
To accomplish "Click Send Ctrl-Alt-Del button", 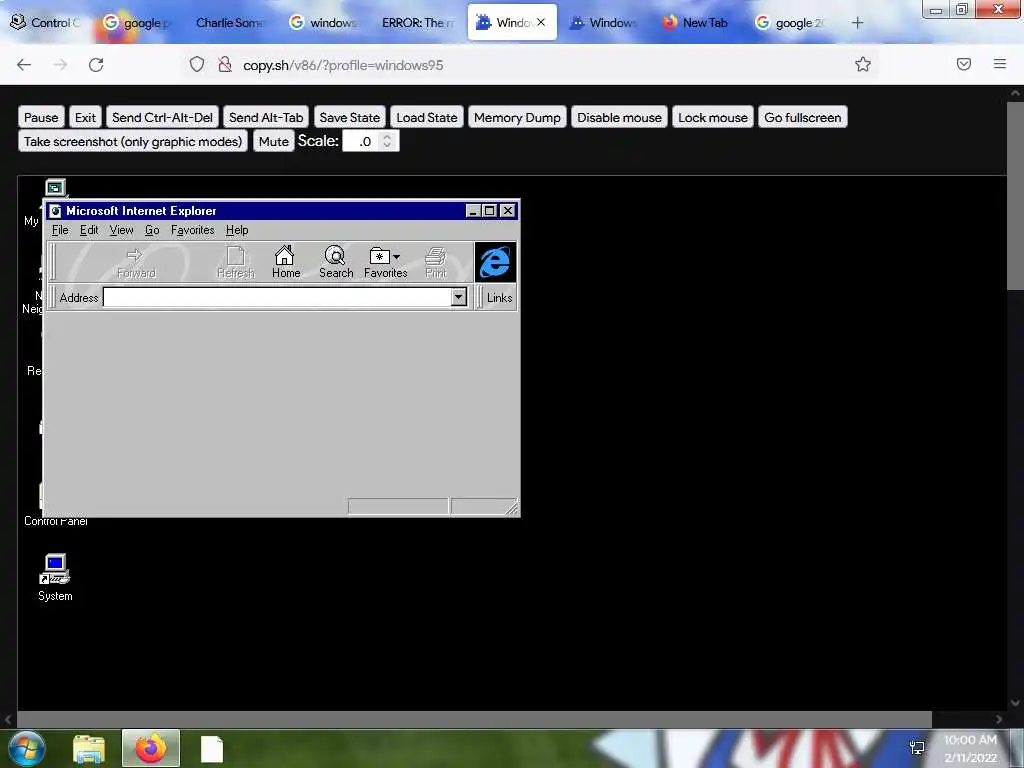I will click(x=162, y=118).
